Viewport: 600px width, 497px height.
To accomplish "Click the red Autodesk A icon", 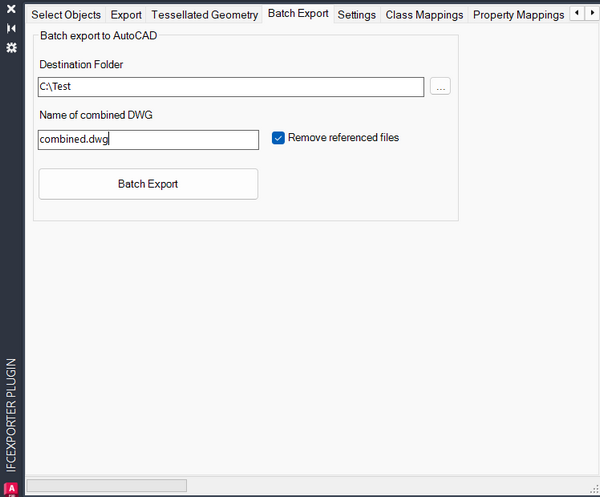I will (11, 489).
